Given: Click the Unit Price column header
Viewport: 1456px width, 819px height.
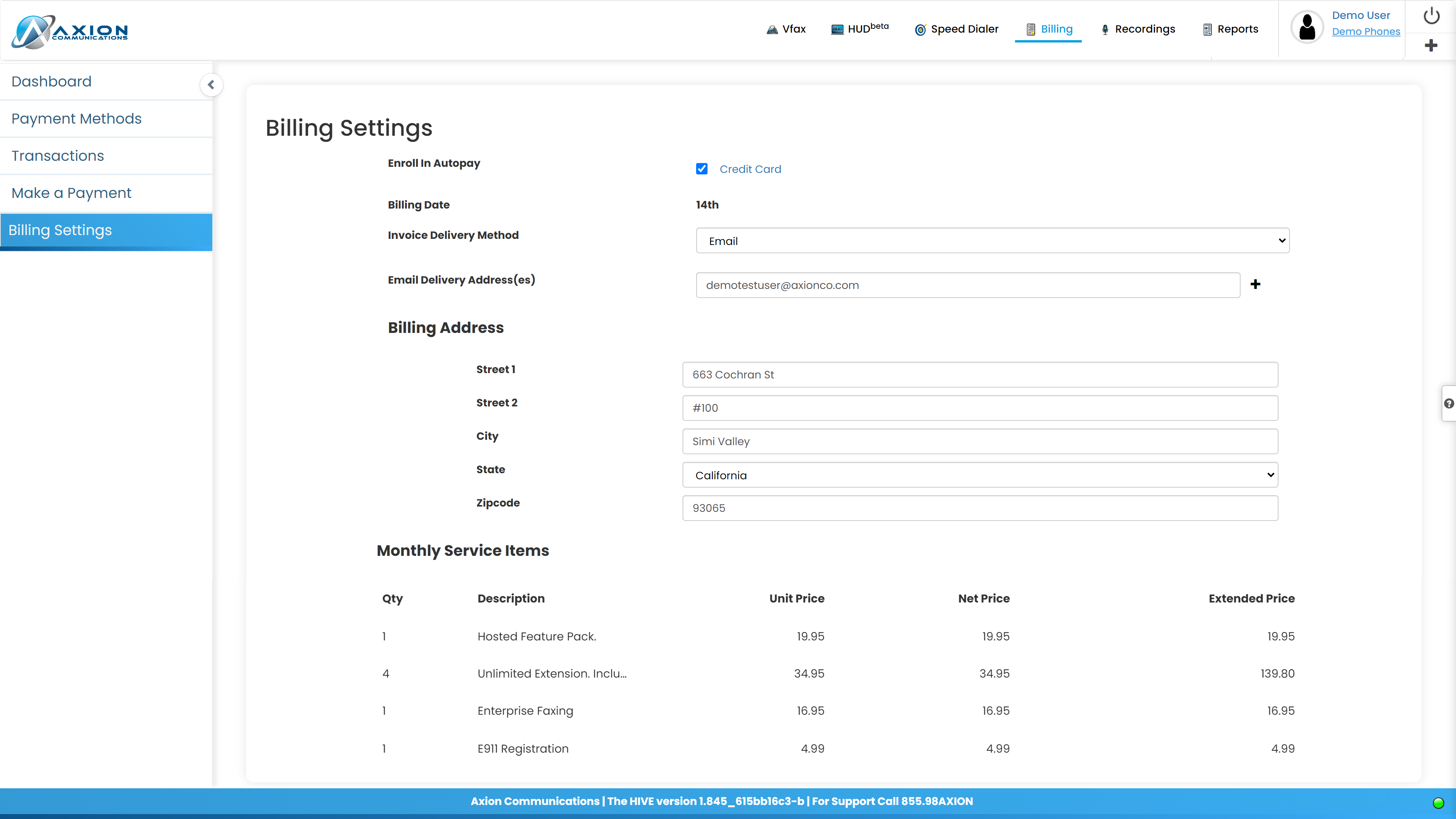Looking at the screenshot, I should (x=796, y=599).
